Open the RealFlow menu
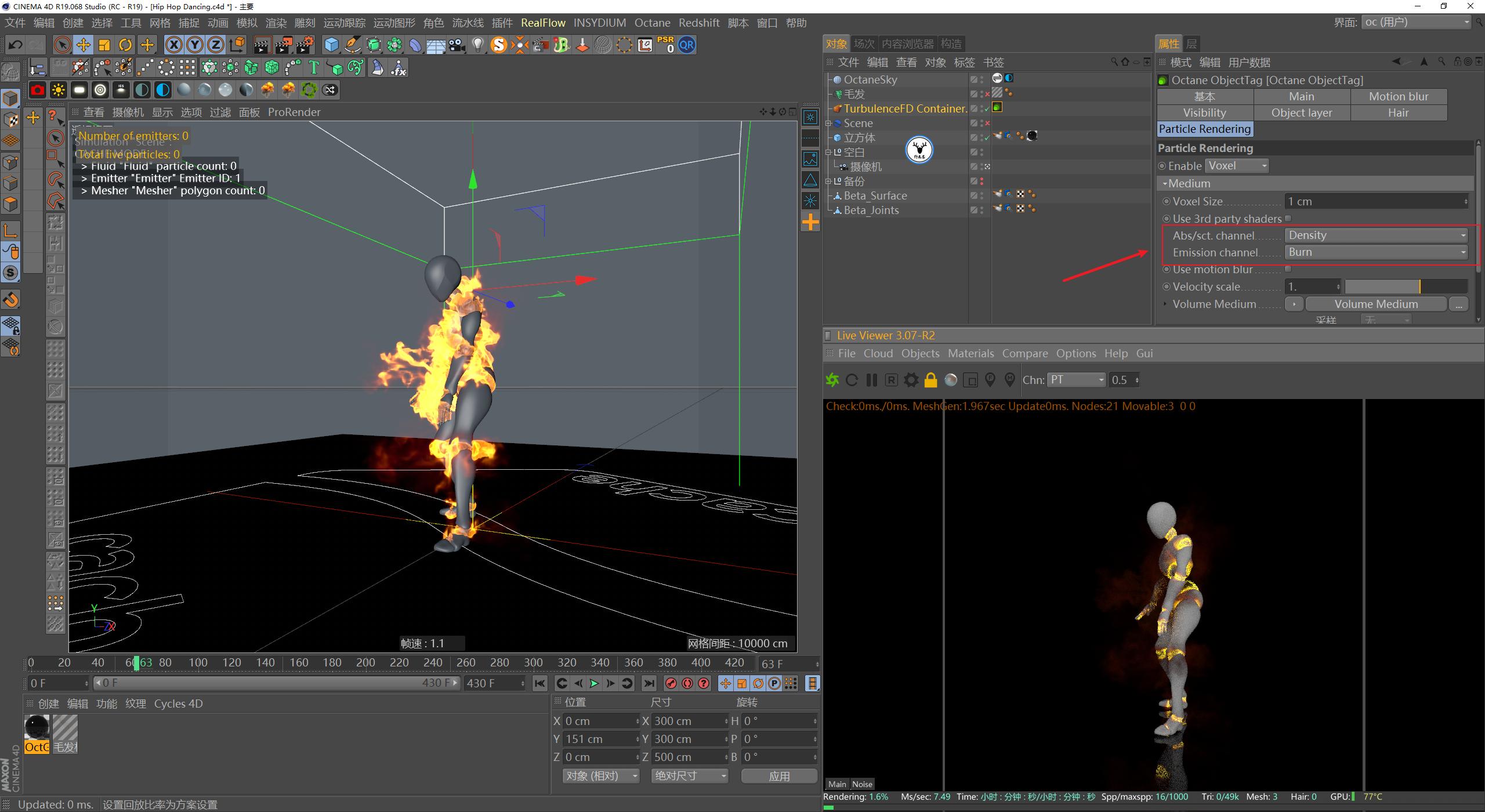The height and width of the screenshot is (812, 1485). [x=543, y=23]
